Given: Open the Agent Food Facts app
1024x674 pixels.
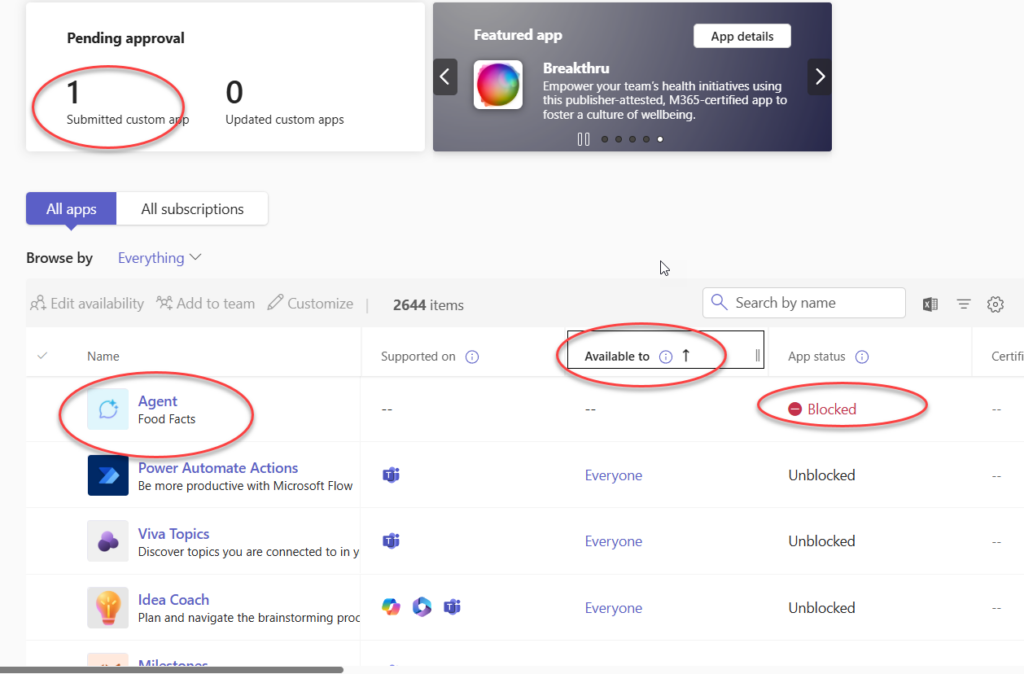Looking at the screenshot, I should coord(157,401).
